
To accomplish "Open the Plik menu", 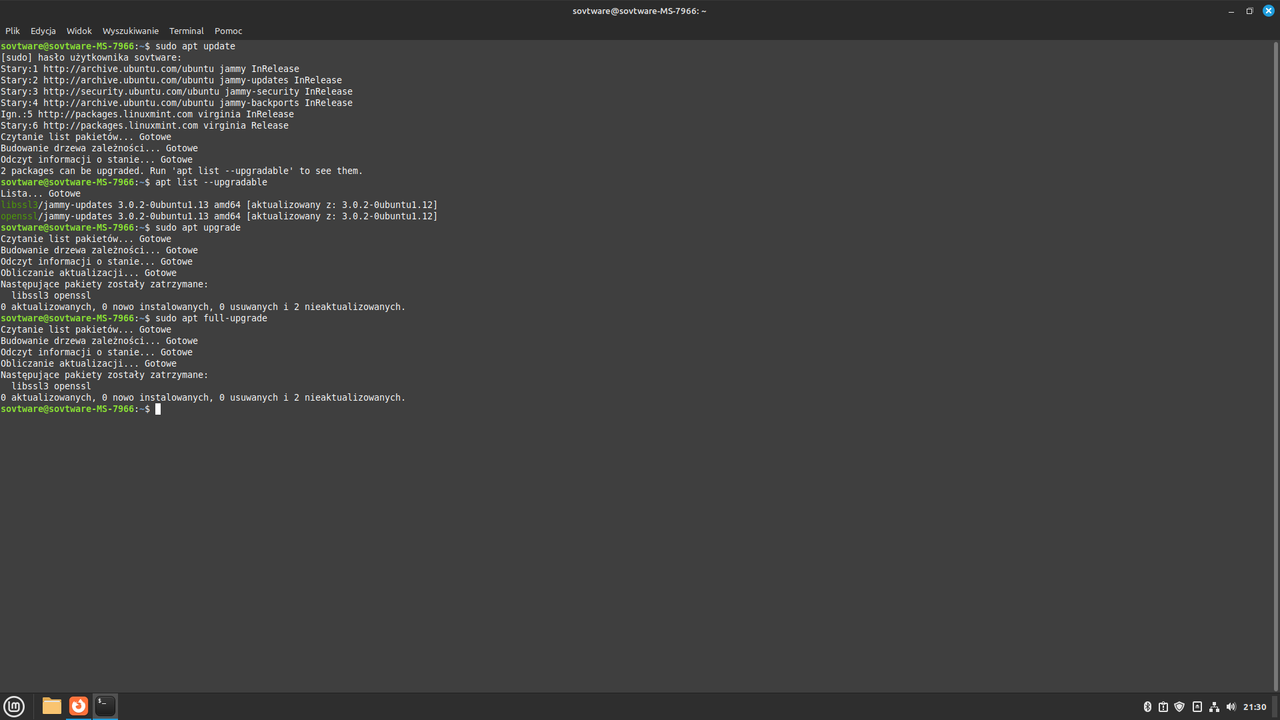I will tap(12, 31).
